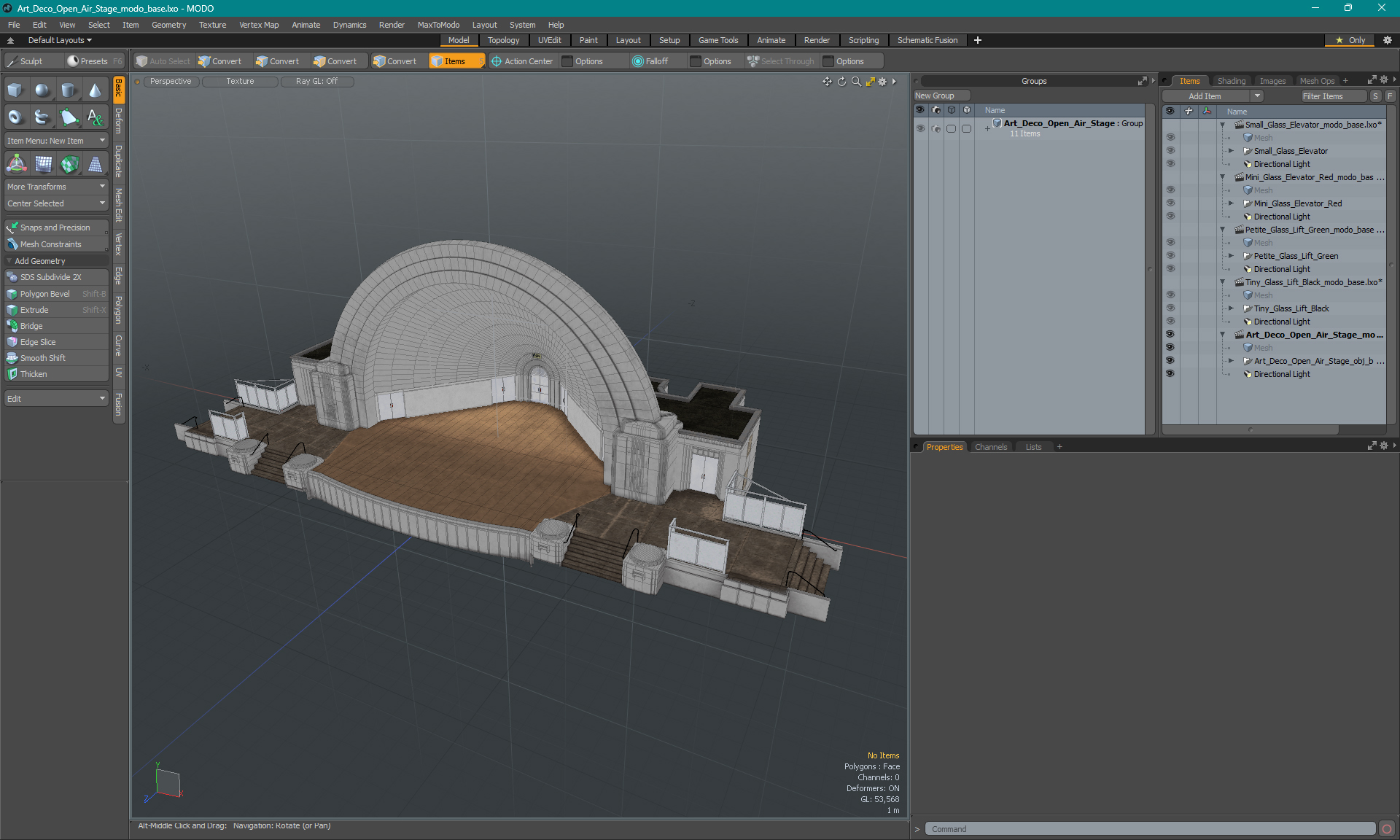The image size is (1400, 840).
Task: Collapse Mini_Glass_Elevator_Red_modo_base scene
Action: pos(1223,177)
